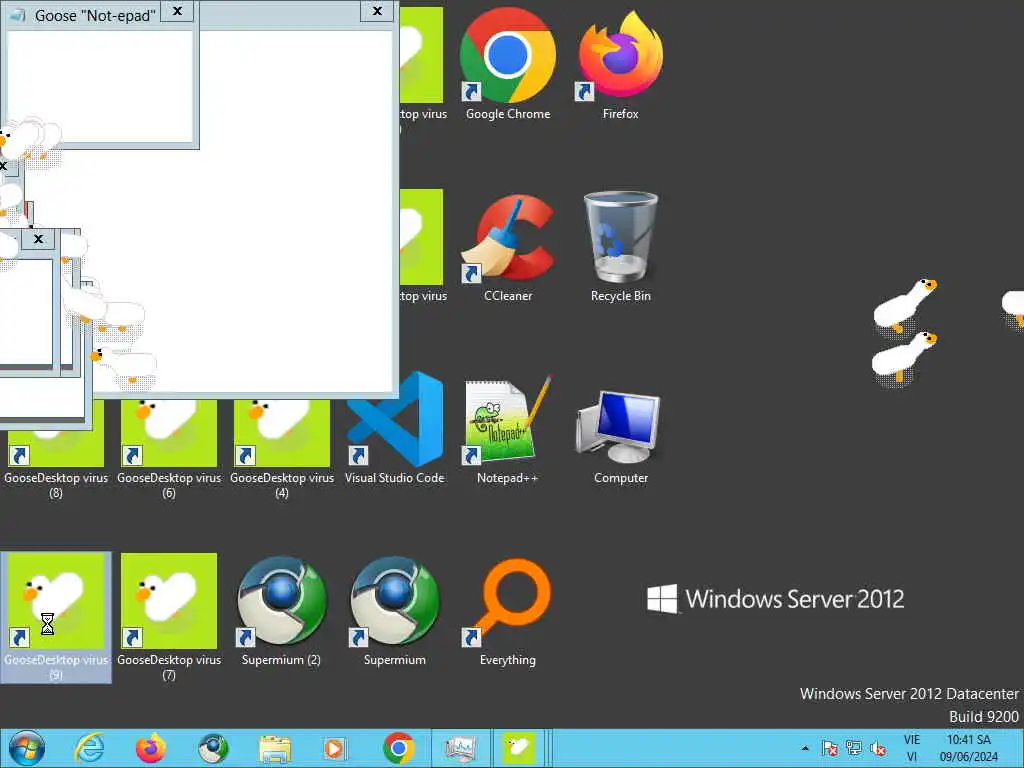Select the Recycle Bin icon
Image resolution: width=1024 pixels, height=768 pixels.
point(620,246)
